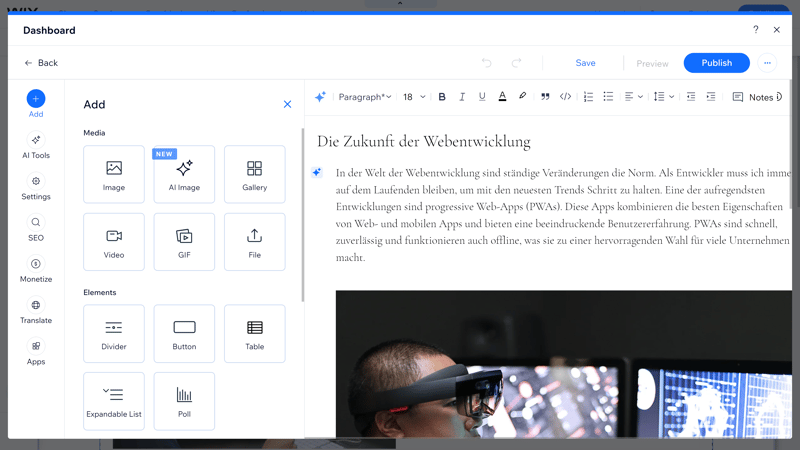Publish the post
This screenshot has width=800, height=450.
[716, 63]
